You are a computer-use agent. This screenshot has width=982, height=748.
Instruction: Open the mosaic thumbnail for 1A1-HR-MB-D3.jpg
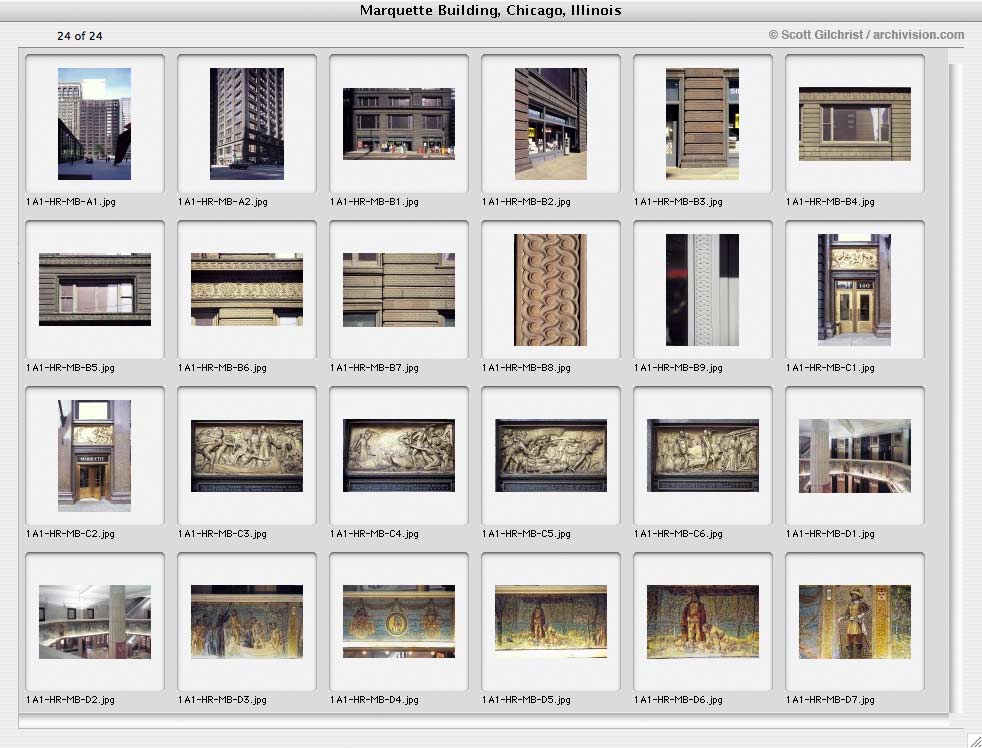[x=247, y=621]
